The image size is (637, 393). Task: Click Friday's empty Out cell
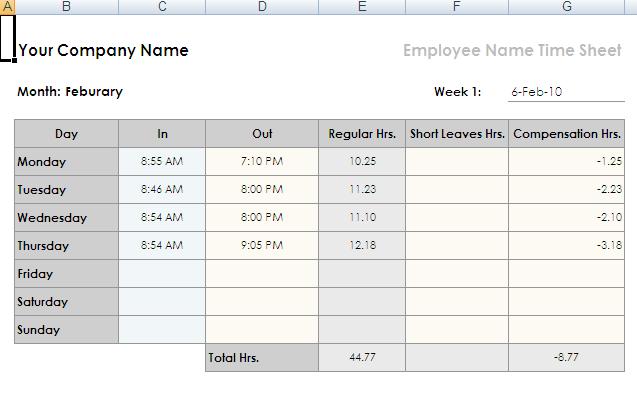pos(262,274)
